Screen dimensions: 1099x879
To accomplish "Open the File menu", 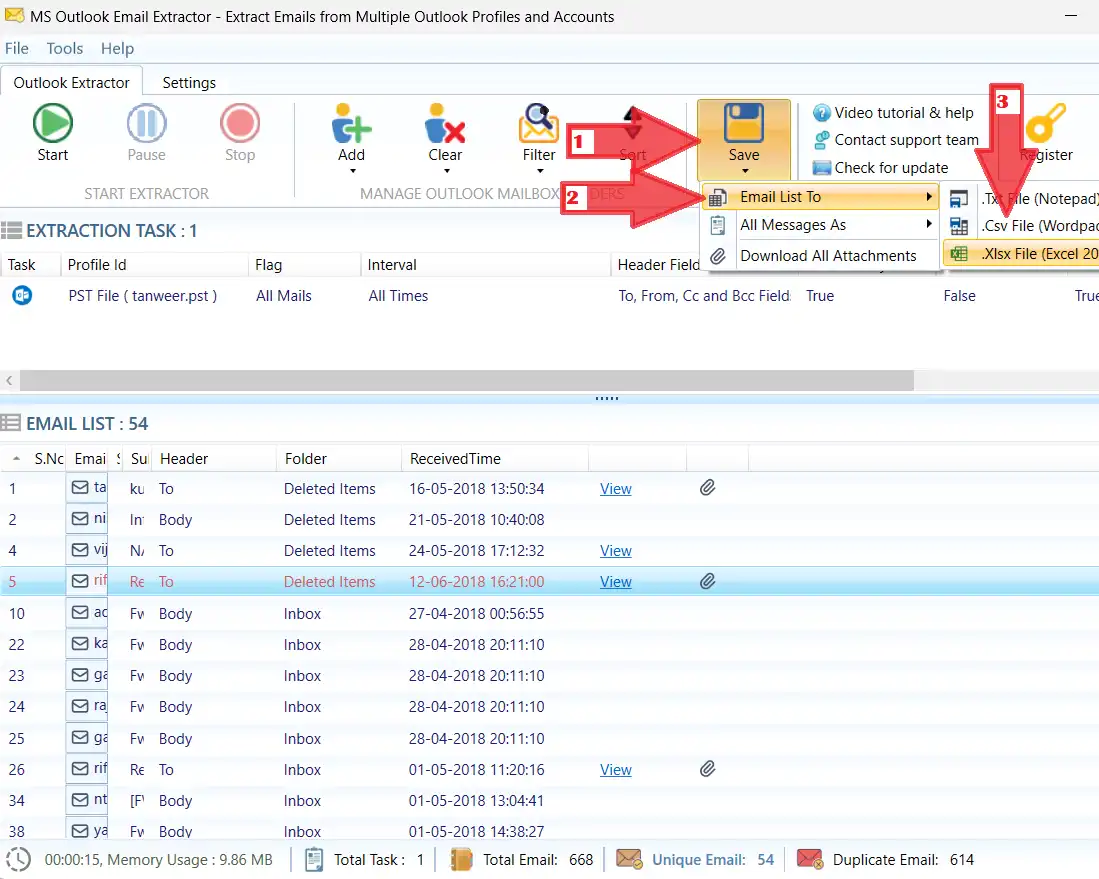I will [17, 48].
